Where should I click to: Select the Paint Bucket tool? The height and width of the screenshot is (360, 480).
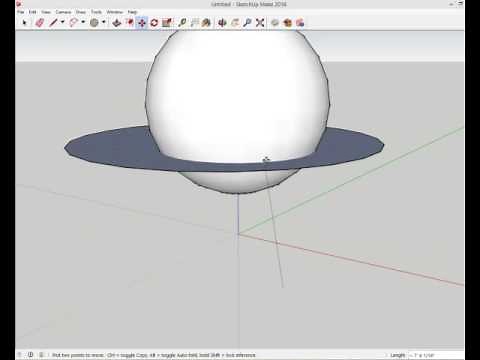(207, 23)
